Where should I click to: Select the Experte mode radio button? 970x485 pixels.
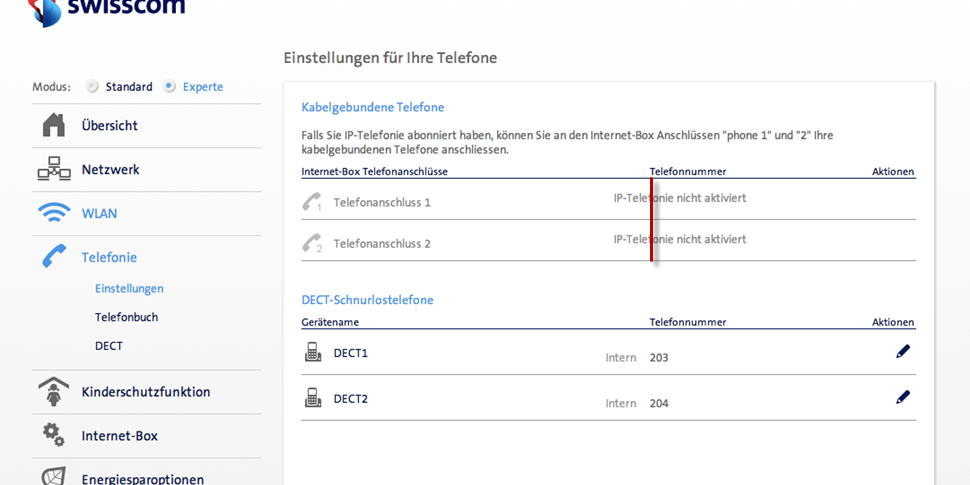(170, 87)
